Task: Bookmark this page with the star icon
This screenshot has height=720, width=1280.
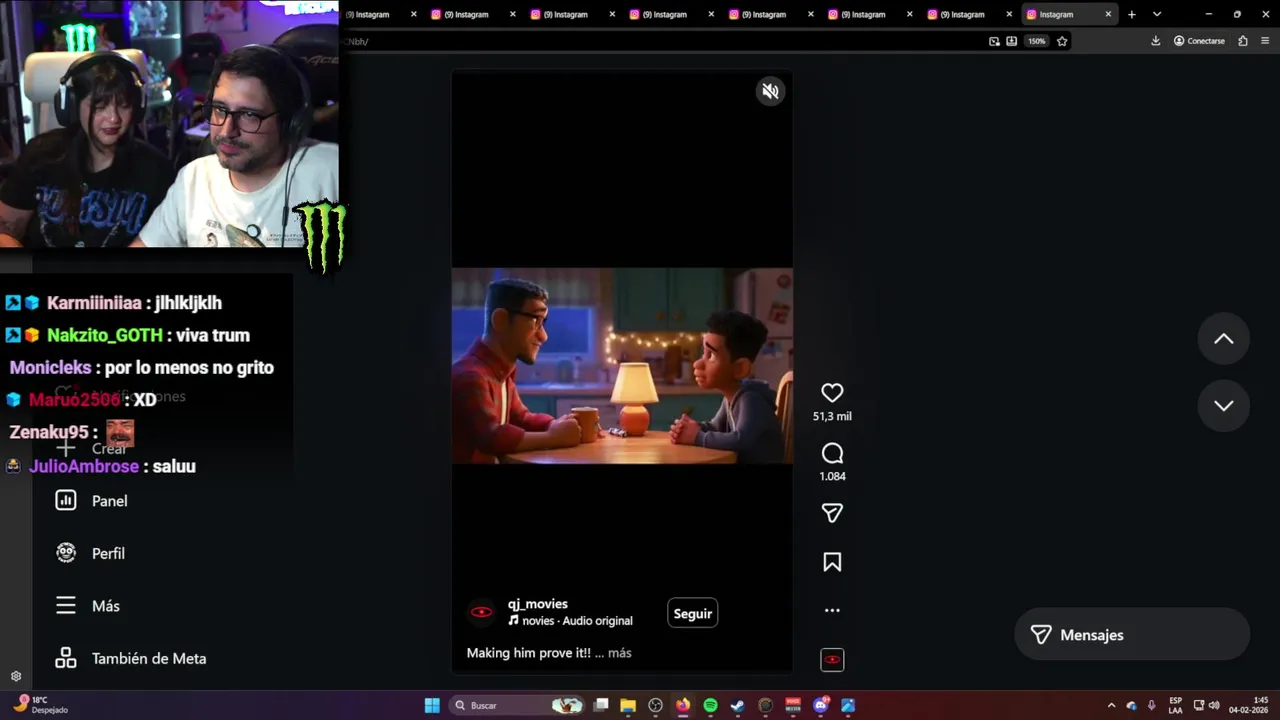Action: pyautogui.click(x=1062, y=41)
